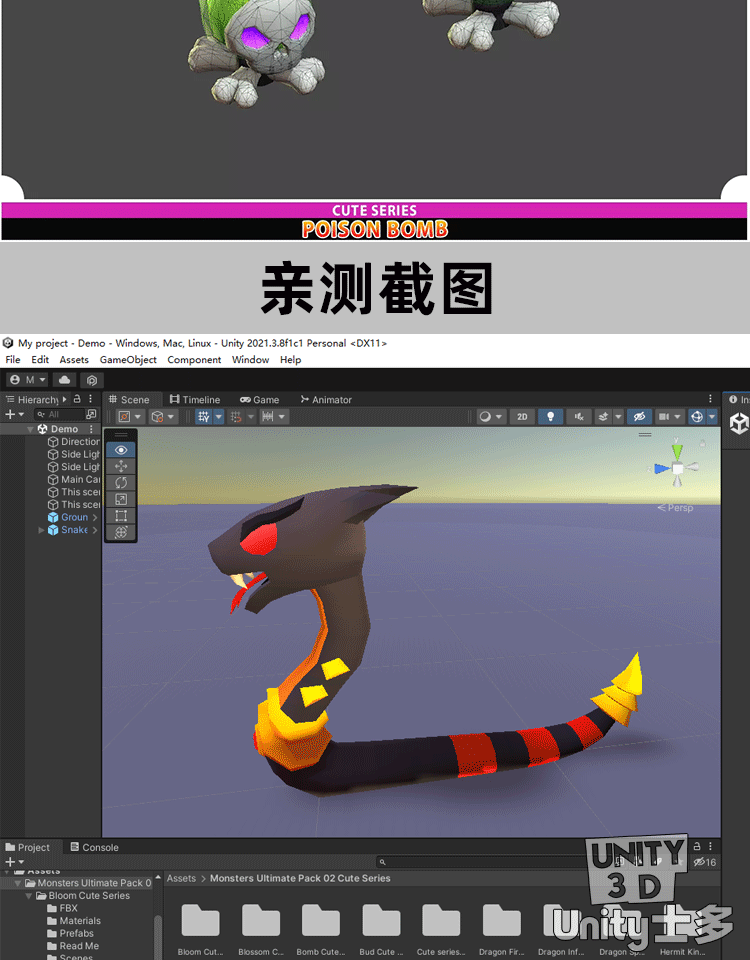The image size is (750, 960).
Task: Toggle 2D view mode
Action: click(522, 417)
